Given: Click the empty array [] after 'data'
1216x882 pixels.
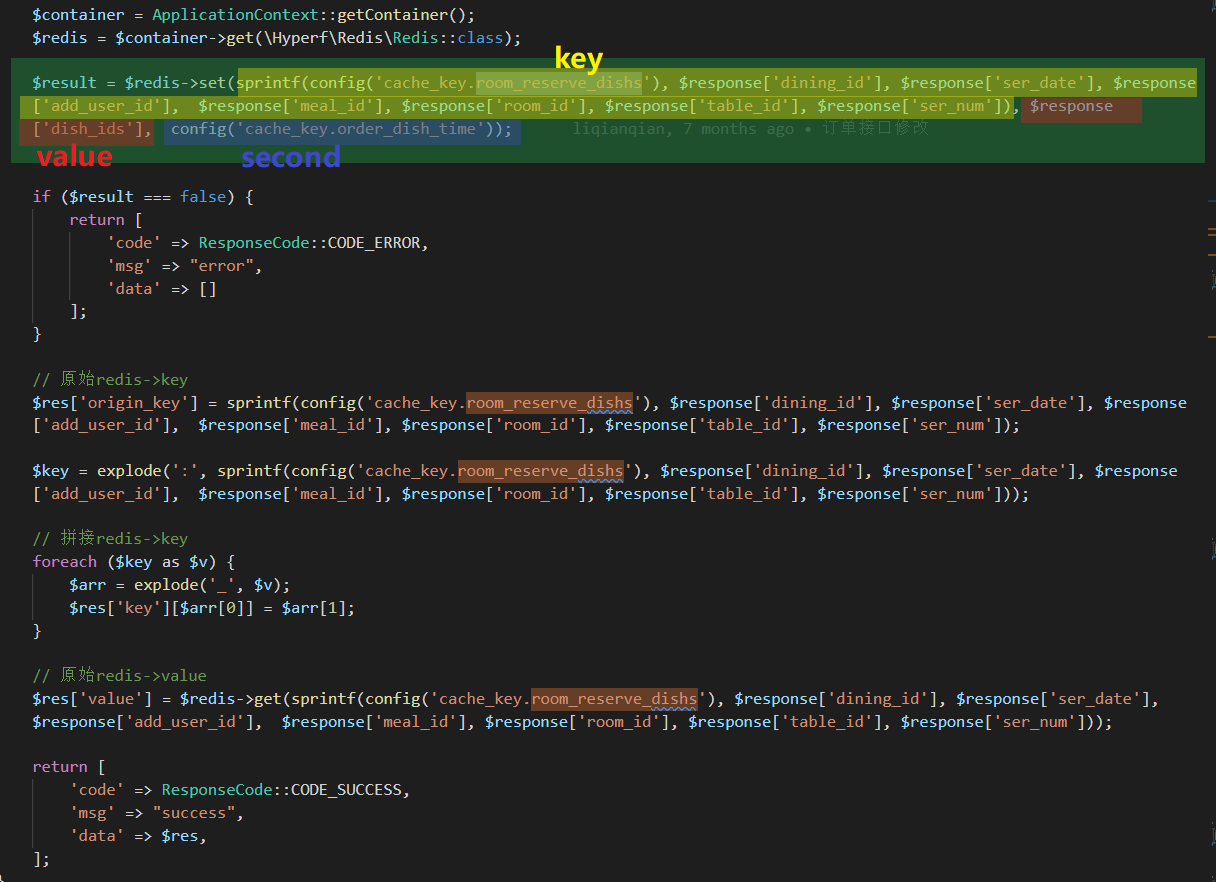Looking at the screenshot, I should pyautogui.click(x=207, y=289).
